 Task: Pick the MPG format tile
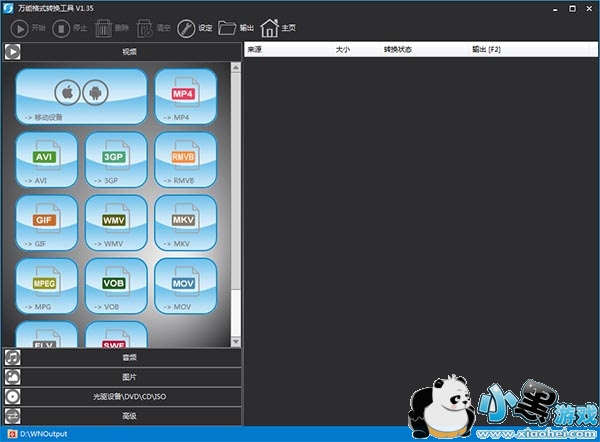click(x=46, y=287)
